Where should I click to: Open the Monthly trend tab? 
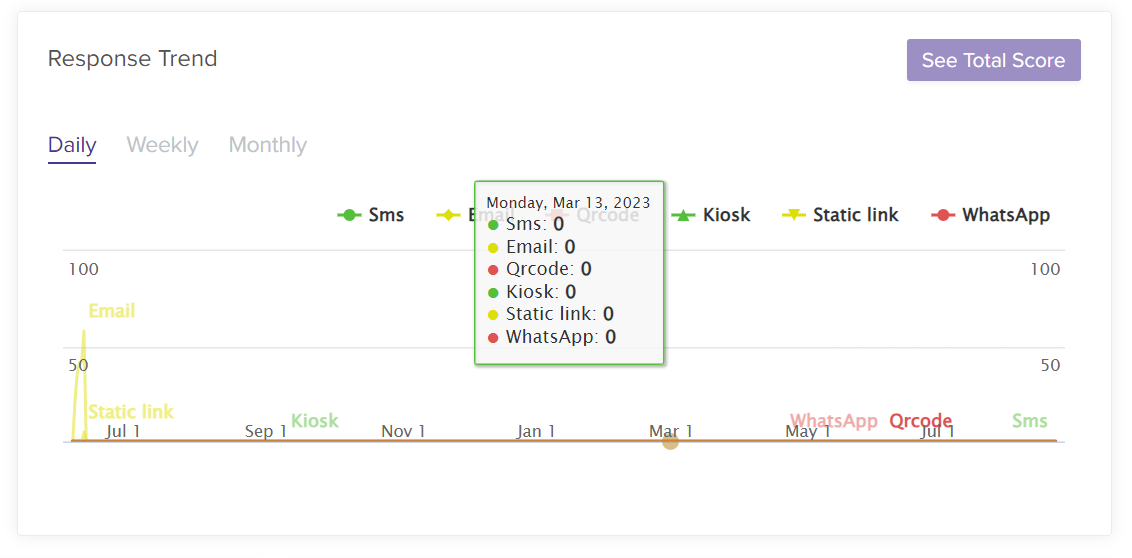pos(267,145)
